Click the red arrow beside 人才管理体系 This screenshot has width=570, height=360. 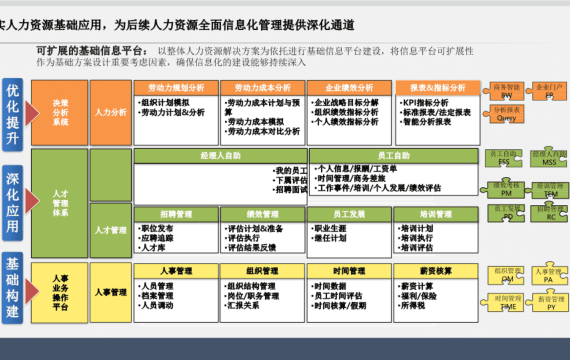click(32, 200)
